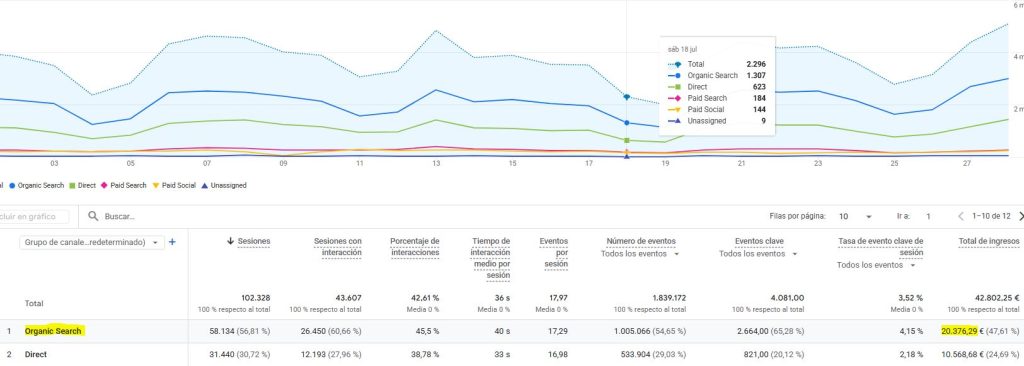Viewport: 1024px width, 366px height.
Task: Select the Organic Search row name in the table
Action: 53,331
